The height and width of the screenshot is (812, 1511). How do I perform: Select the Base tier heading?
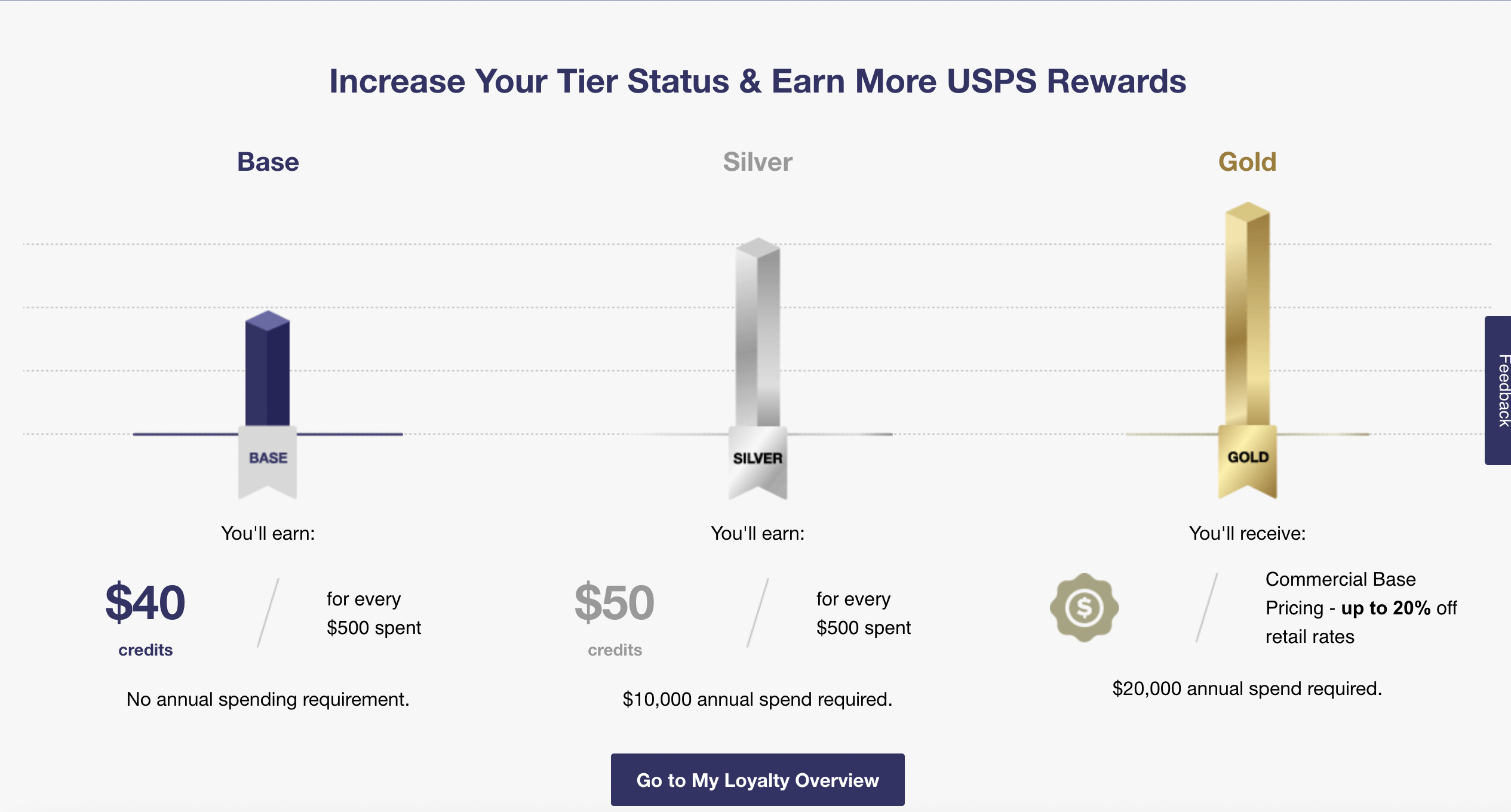[268, 162]
